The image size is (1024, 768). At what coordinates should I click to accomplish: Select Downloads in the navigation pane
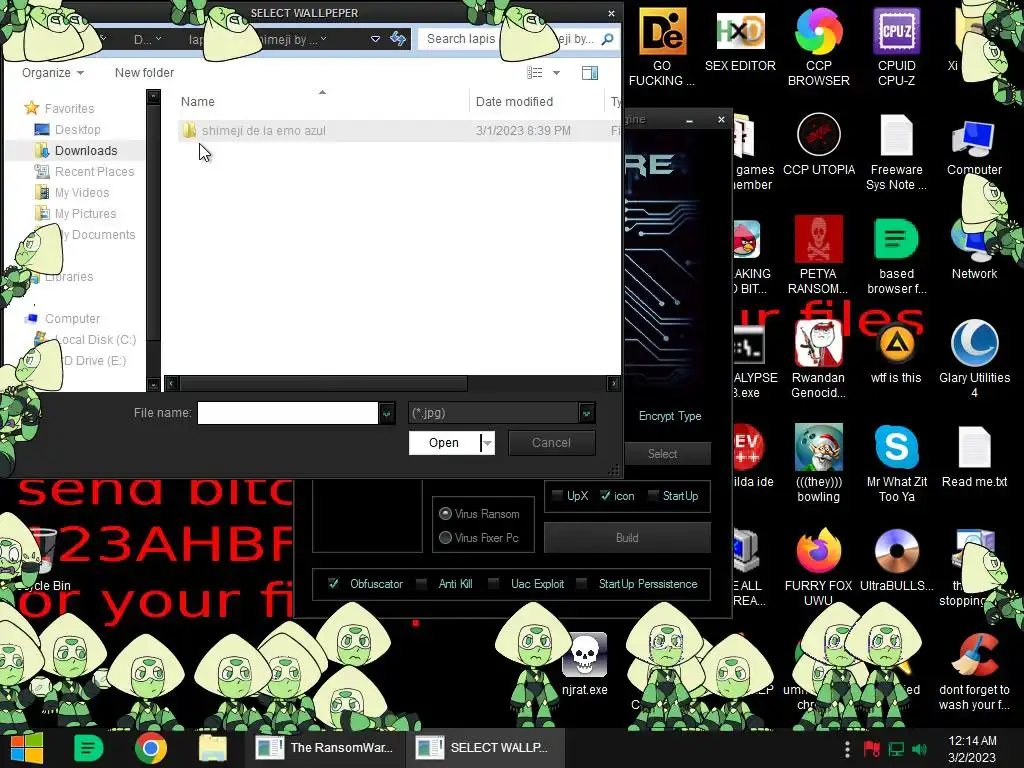click(x=86, y=150)
